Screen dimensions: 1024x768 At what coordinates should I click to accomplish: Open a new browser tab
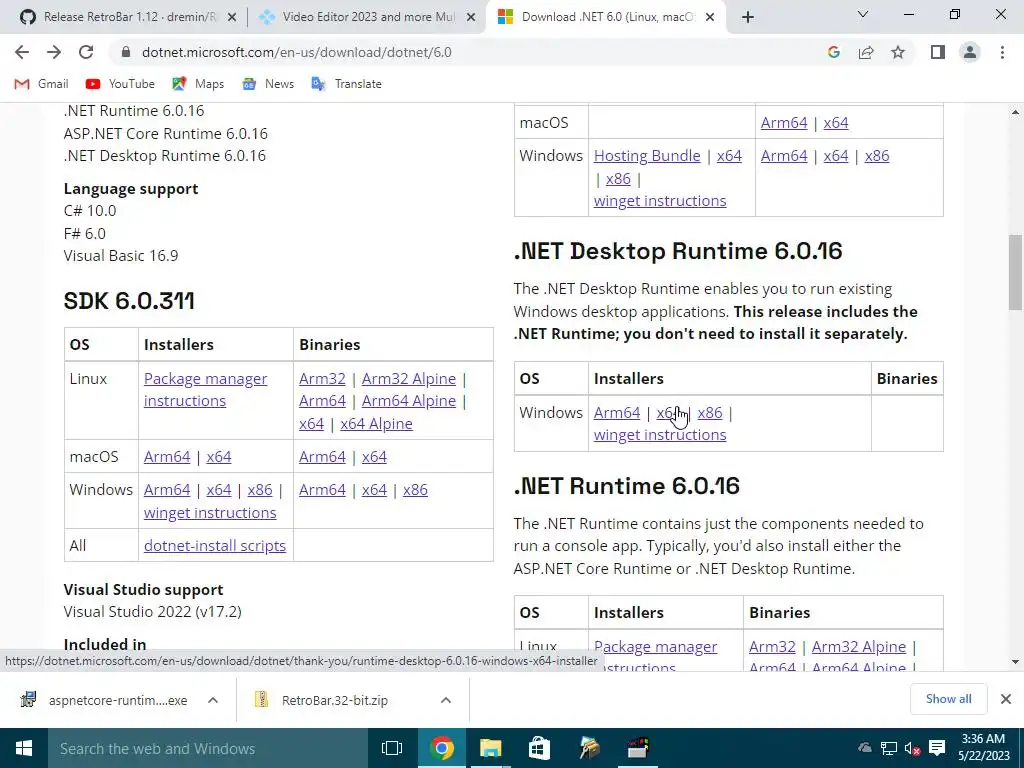(748, 17)
